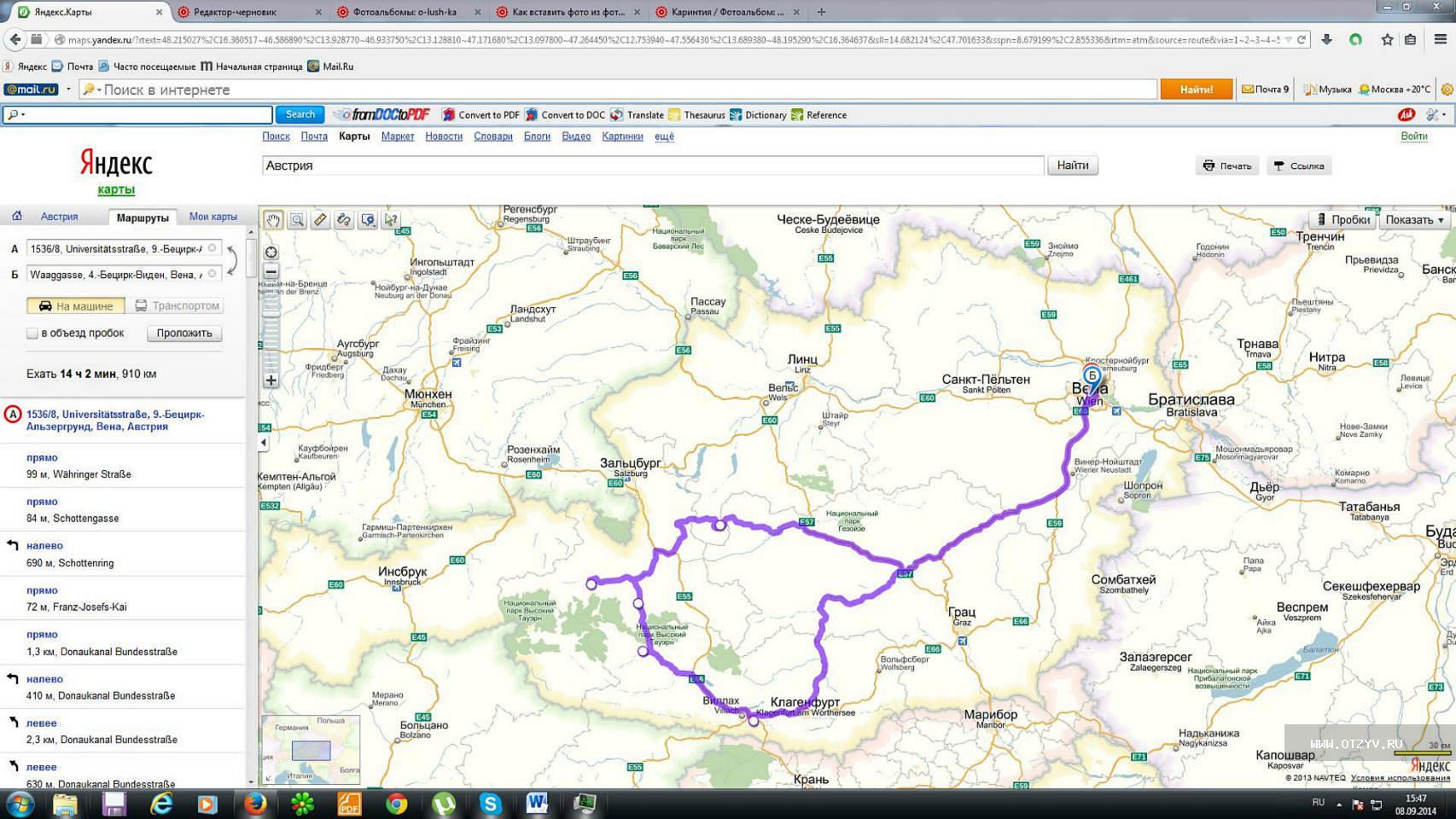Open the @mail.ru toolbar dropdown arrow
The image size is (1456, 819).
(69, 90)
